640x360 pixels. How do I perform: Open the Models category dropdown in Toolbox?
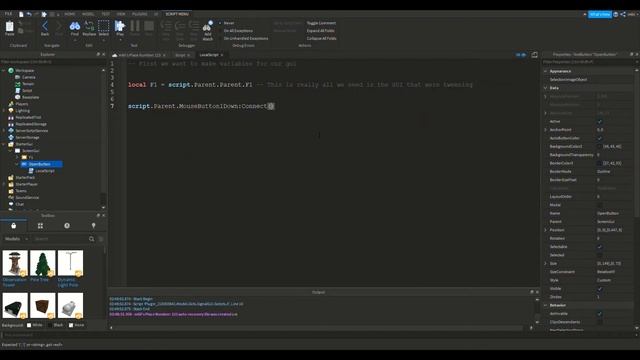(x=16, y=239)
